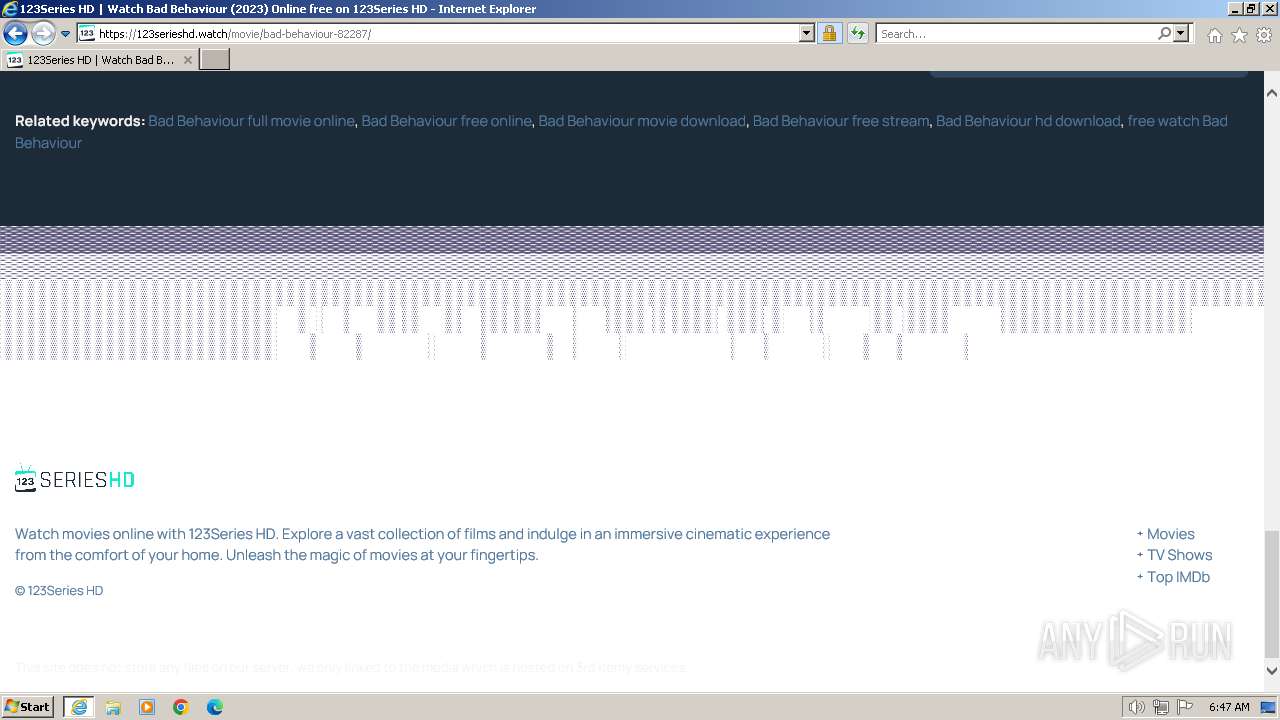Open 'Bad Behaviour full movie online' link
Image resolution: width=1280 pixels, height=720 pixels.
coord(251,121)
